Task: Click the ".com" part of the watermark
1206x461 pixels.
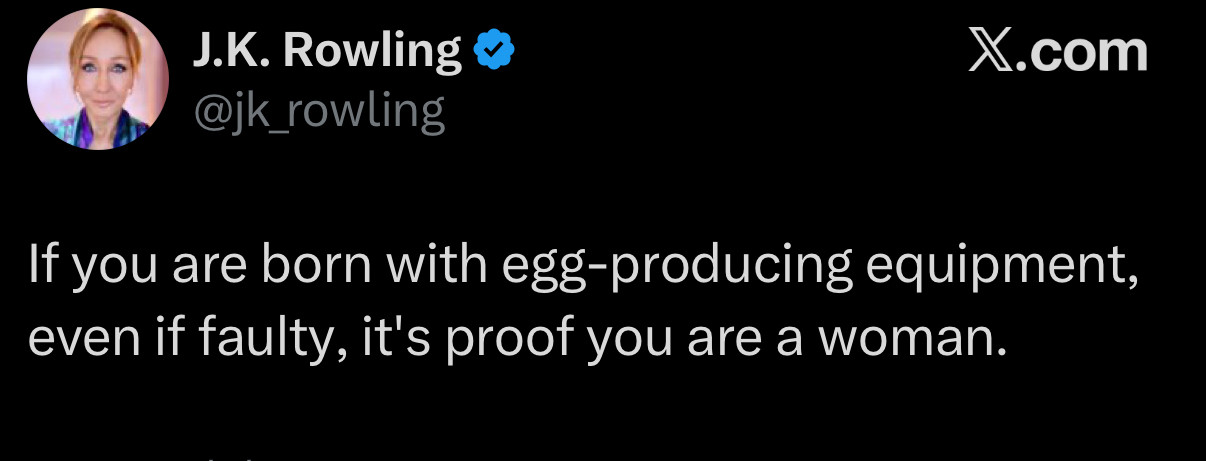Action: (1084, 52)
